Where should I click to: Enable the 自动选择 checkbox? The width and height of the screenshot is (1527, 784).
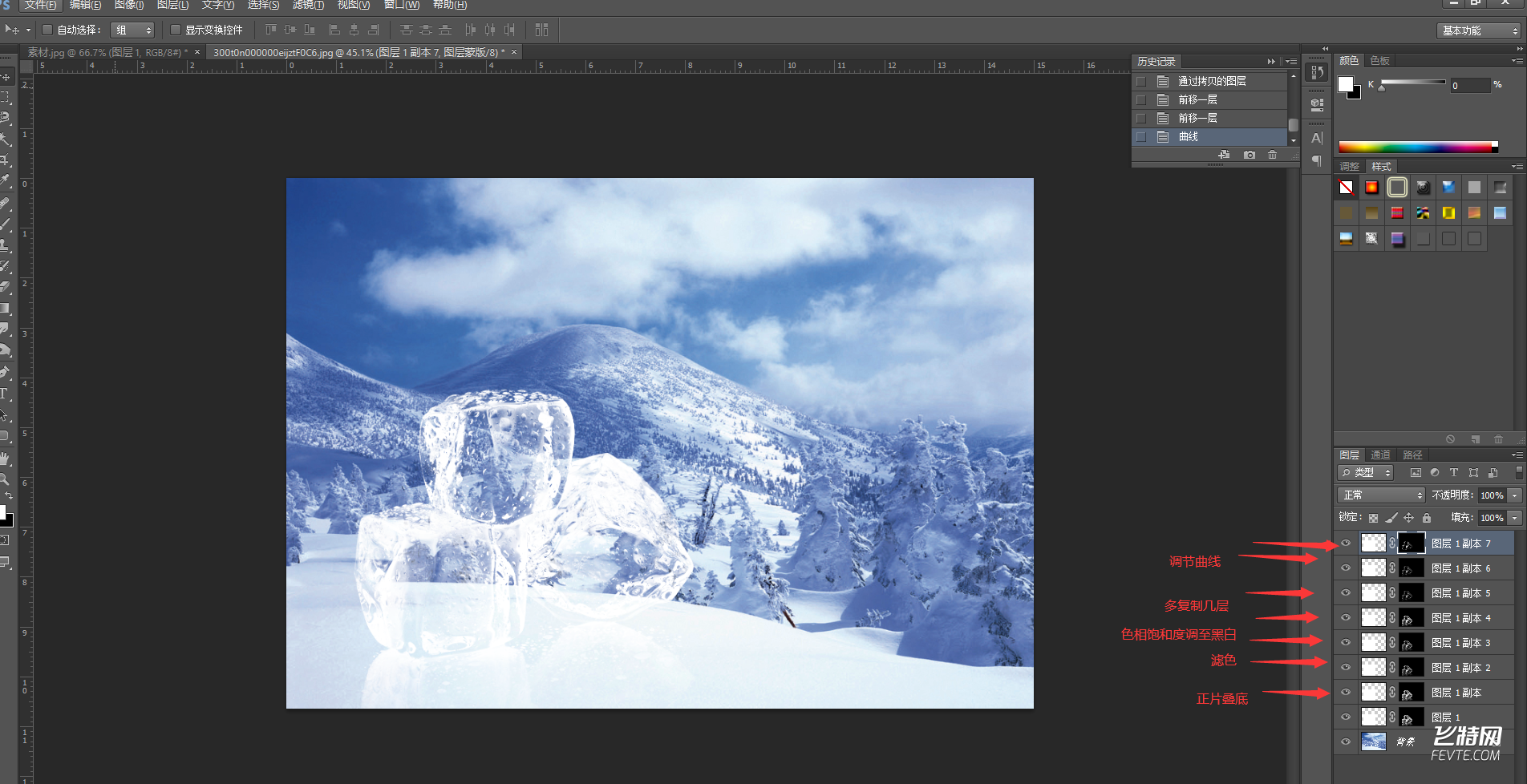coord(47,30)
